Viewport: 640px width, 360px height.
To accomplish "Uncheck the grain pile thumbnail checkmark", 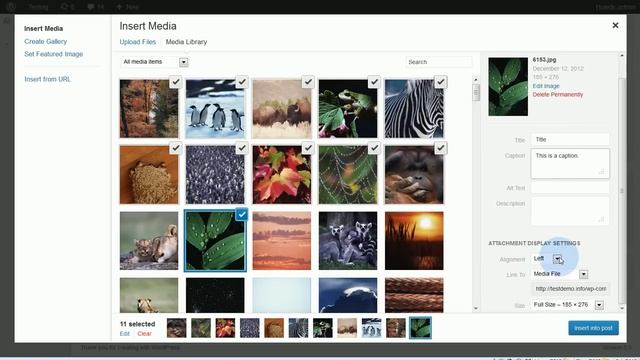I will pos(176,148).
